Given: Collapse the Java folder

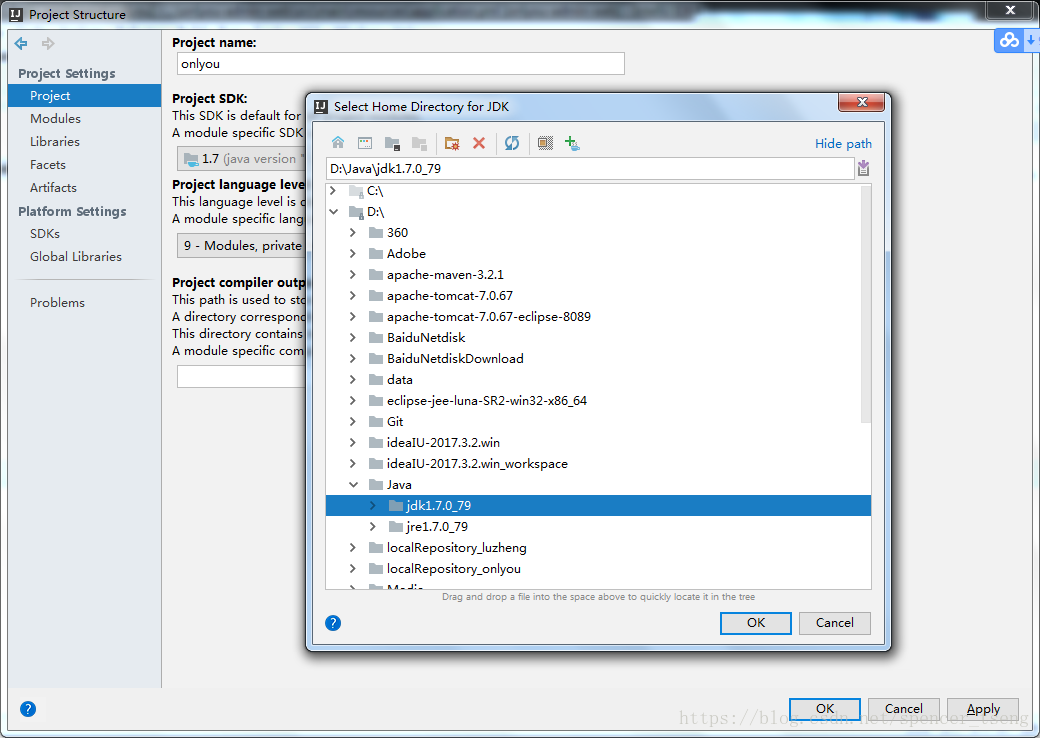Looking at the screenshot, I should pyautogui.click(x=354, y=485).
